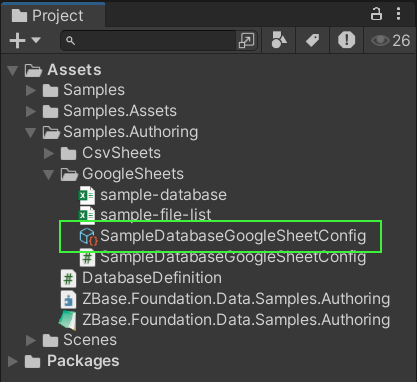Open the Search by Label filter
Screen dimensions: 417x382
click(x=313, y=40)
